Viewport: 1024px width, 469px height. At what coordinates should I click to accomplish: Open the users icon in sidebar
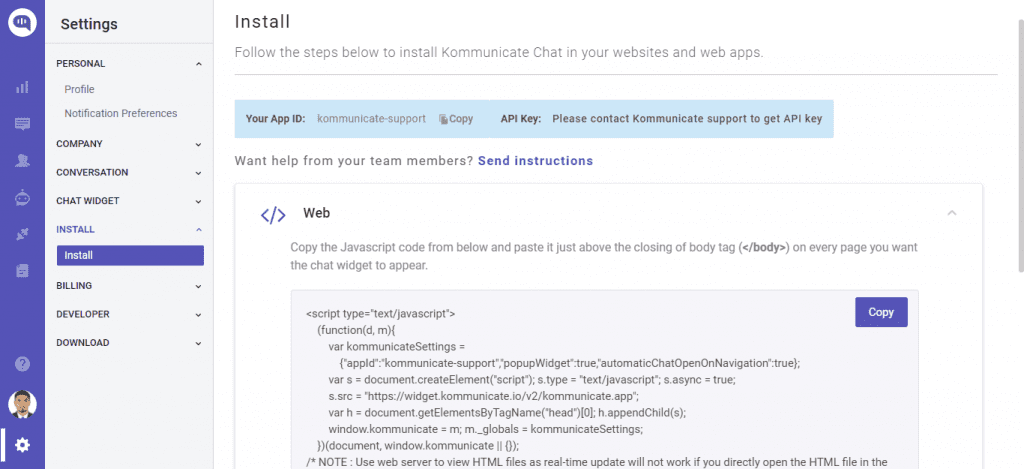pyautogui.click(x=22, y=160)
